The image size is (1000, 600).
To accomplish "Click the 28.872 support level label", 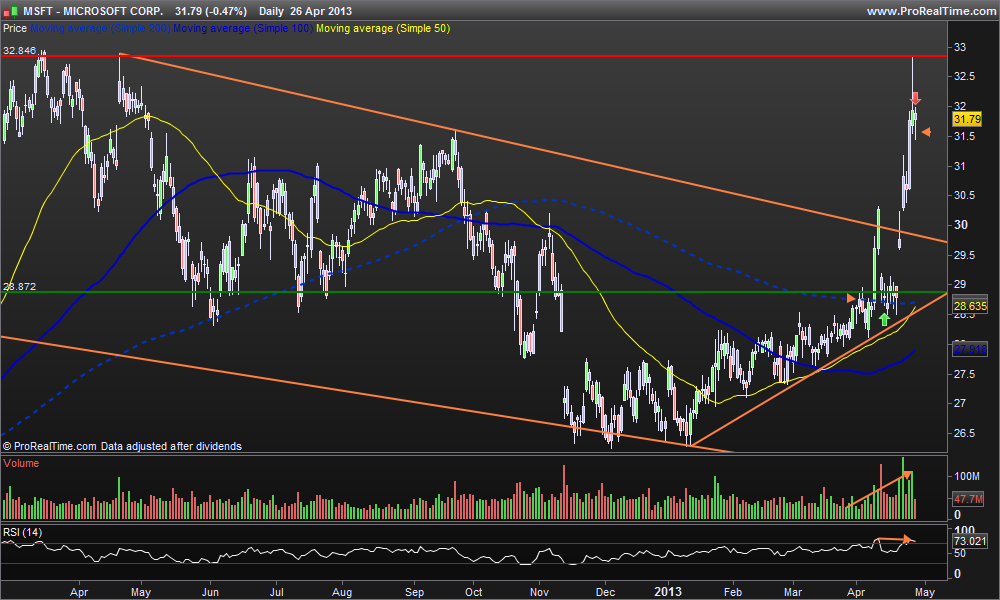I will tap(19, 286).
